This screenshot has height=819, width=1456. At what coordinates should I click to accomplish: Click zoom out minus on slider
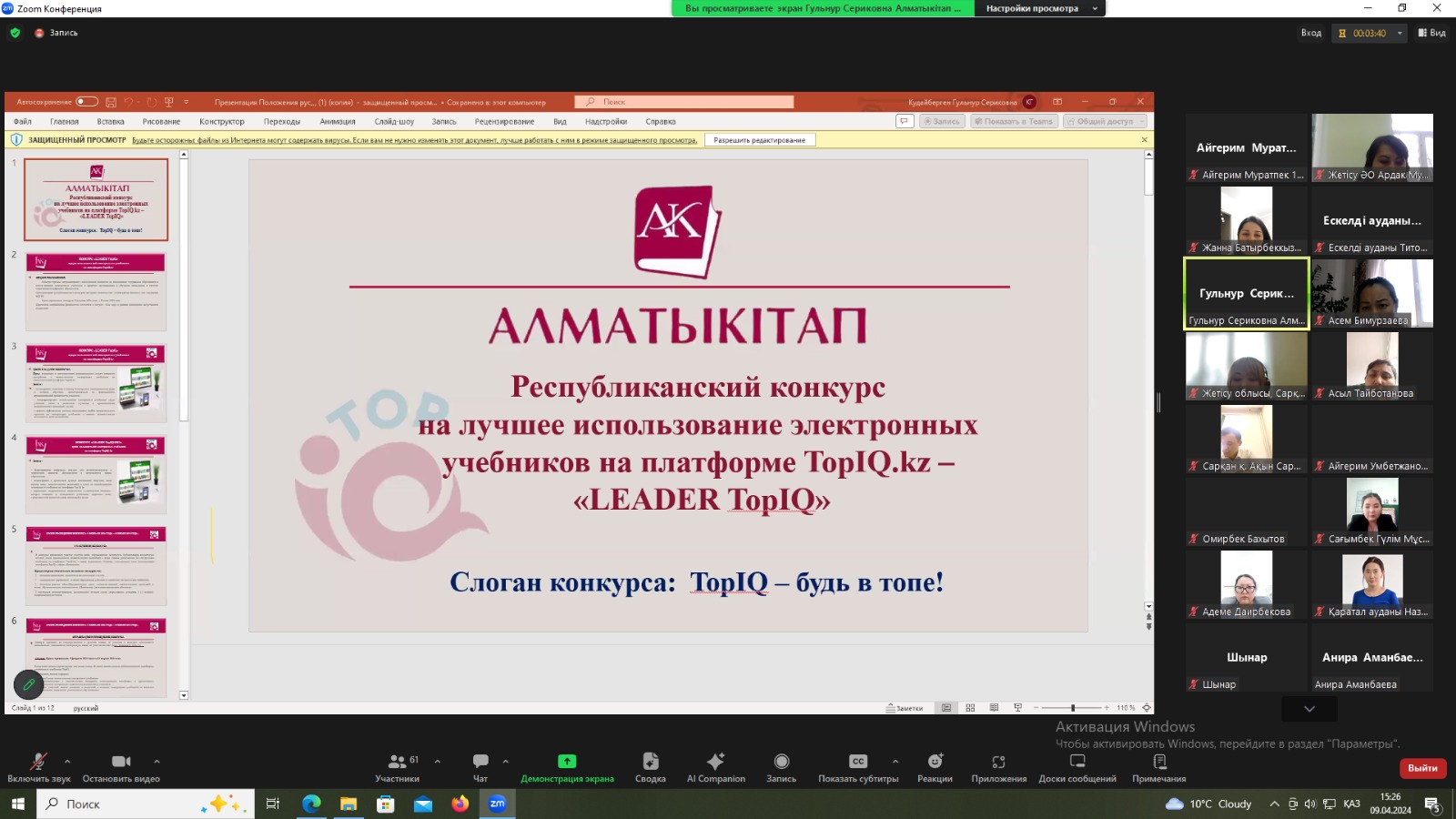click(1036, 708)
